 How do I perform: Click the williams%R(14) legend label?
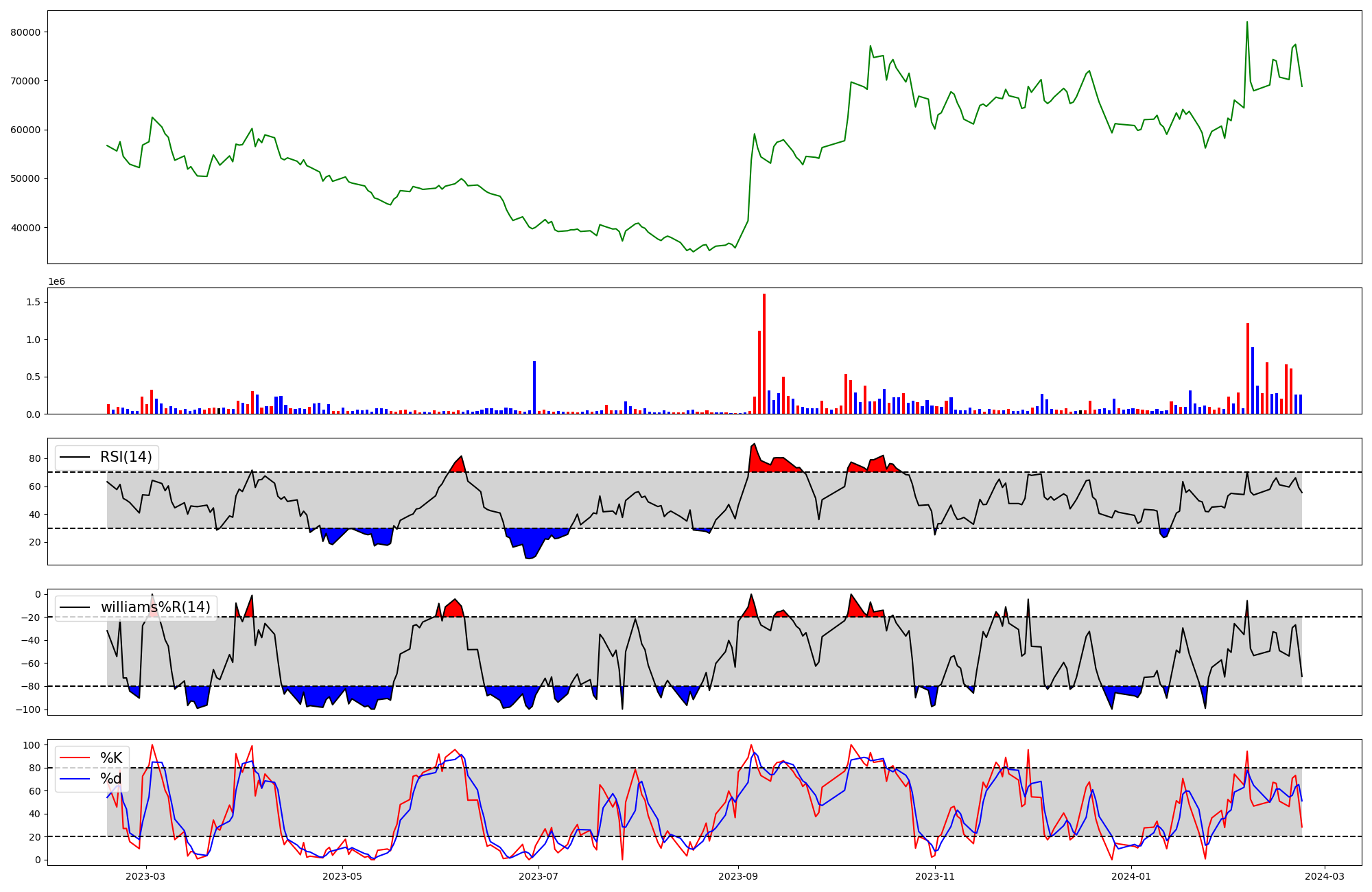[x=155, y=607]
